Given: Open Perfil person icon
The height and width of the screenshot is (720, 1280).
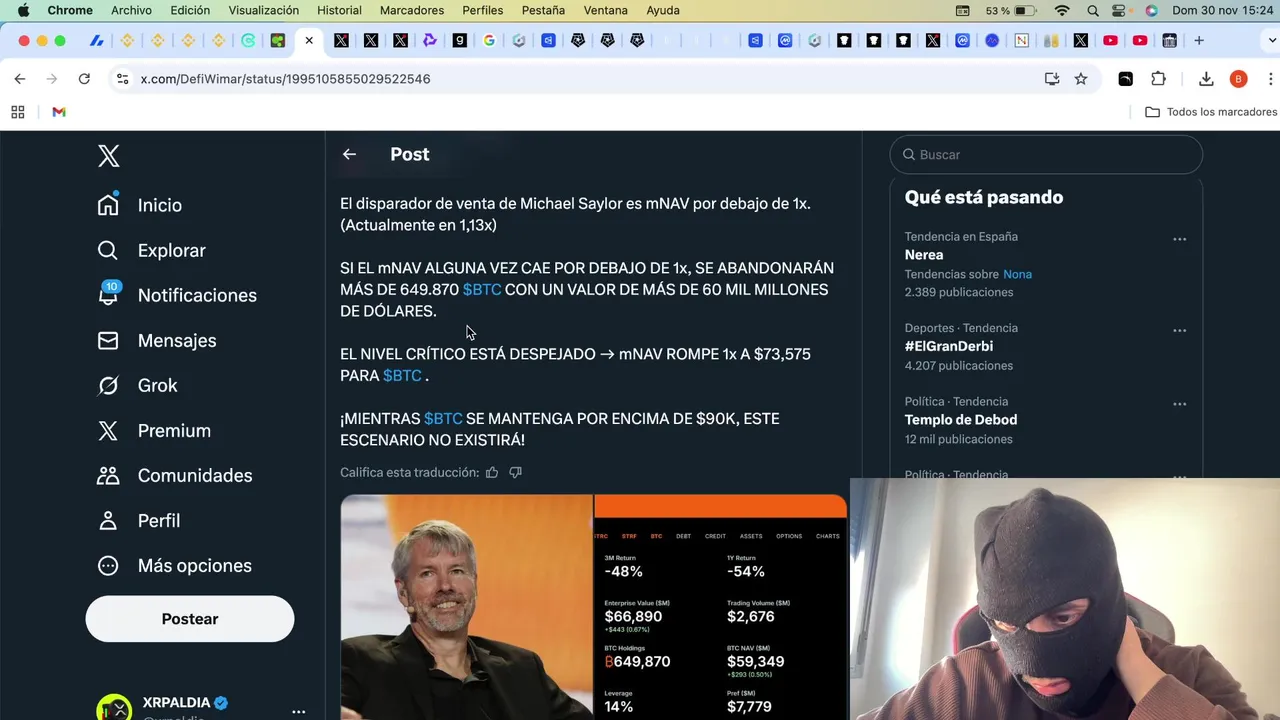Looking at the screenshot, I should [x=108, y=520].
